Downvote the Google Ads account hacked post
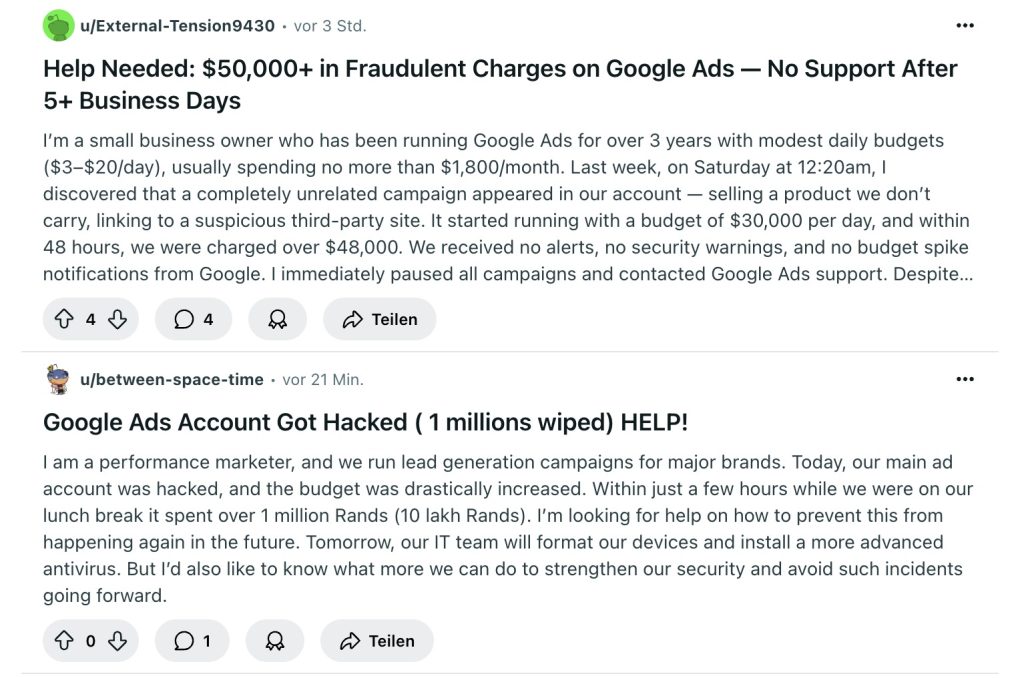The height and width of the screenshot is (678, 1024). tap(117, 641)
